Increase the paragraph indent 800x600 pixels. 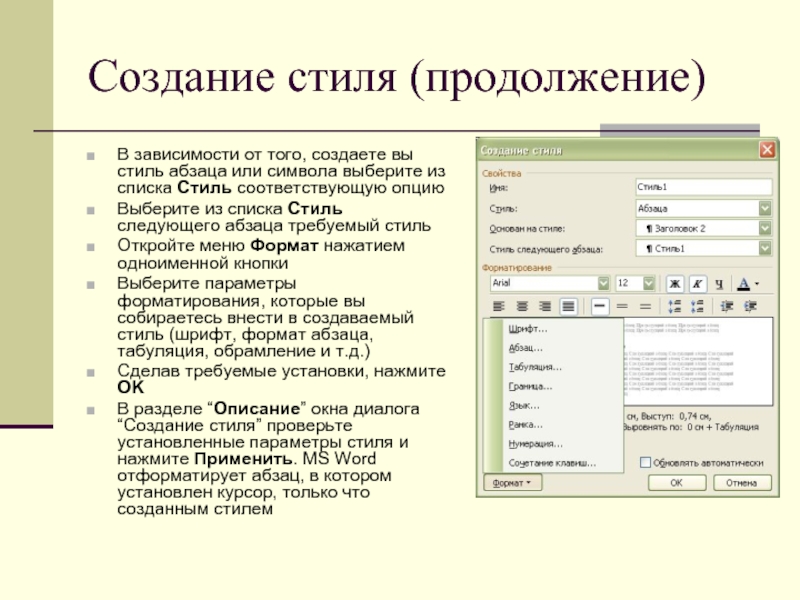750,306
